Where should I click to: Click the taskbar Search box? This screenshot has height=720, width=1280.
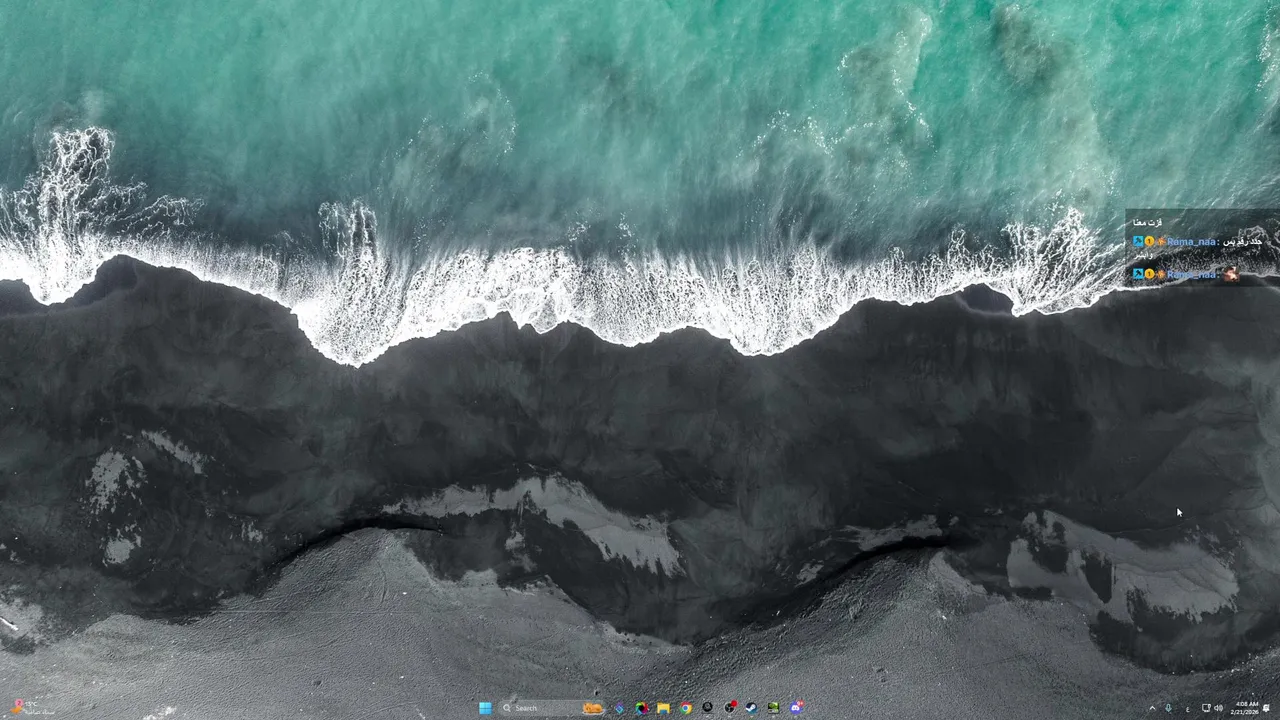coord(553,708)
